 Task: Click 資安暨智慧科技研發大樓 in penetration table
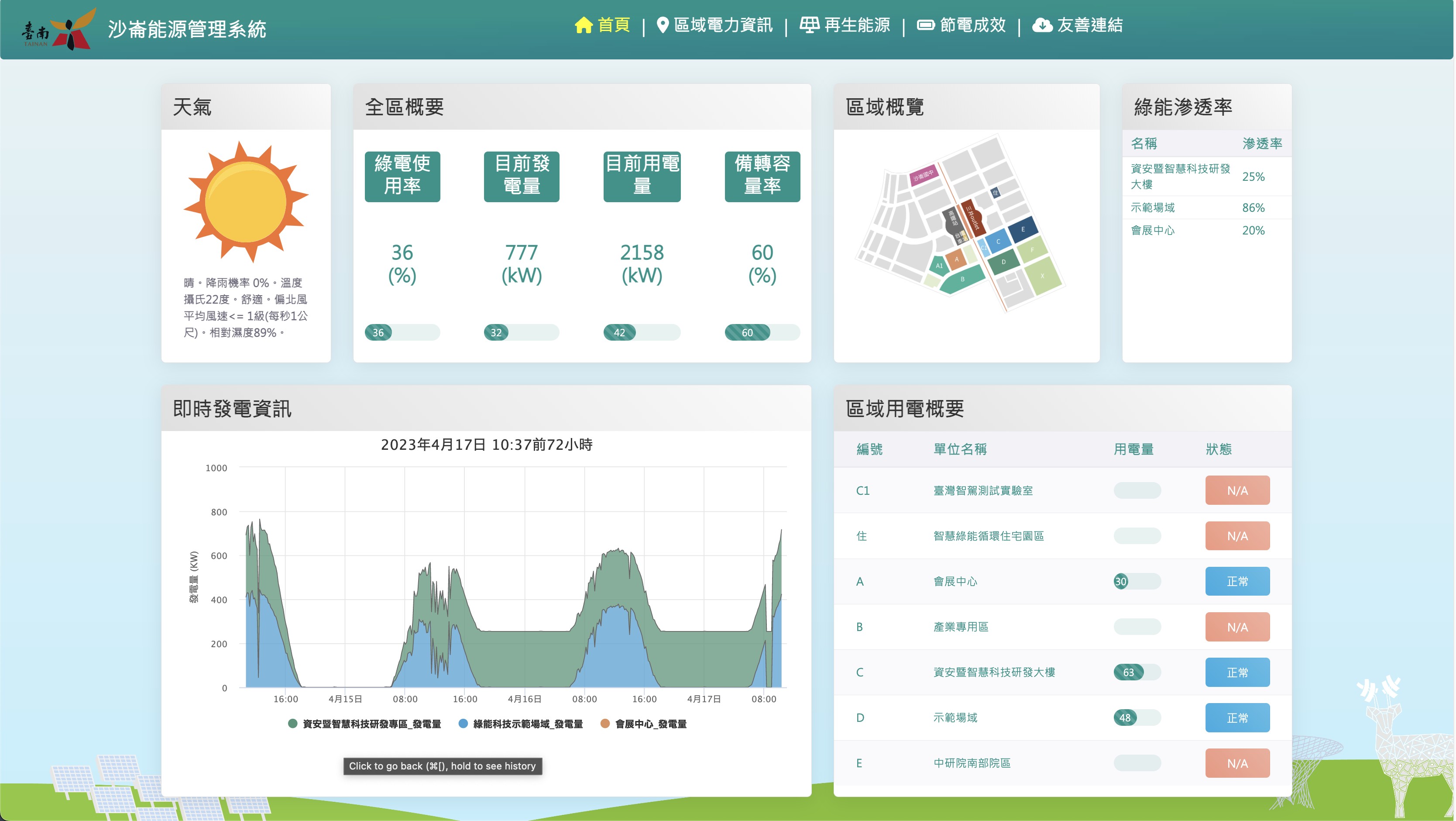point(1180,176)
